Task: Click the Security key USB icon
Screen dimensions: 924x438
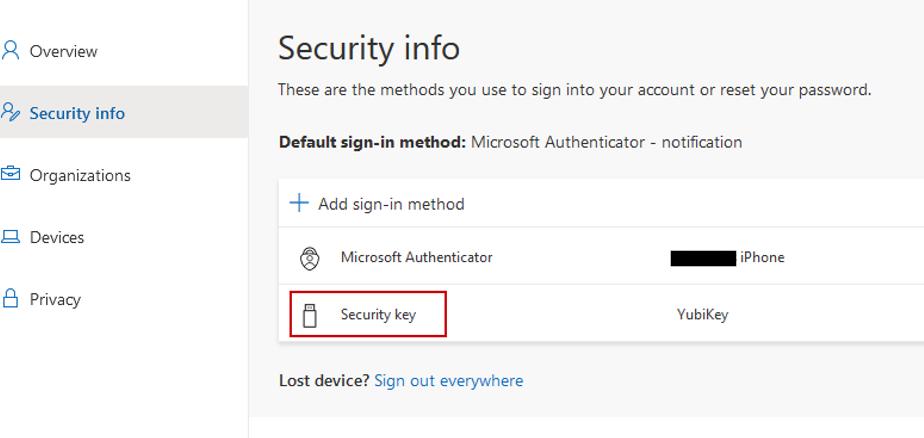Action: tap(309, 315)
